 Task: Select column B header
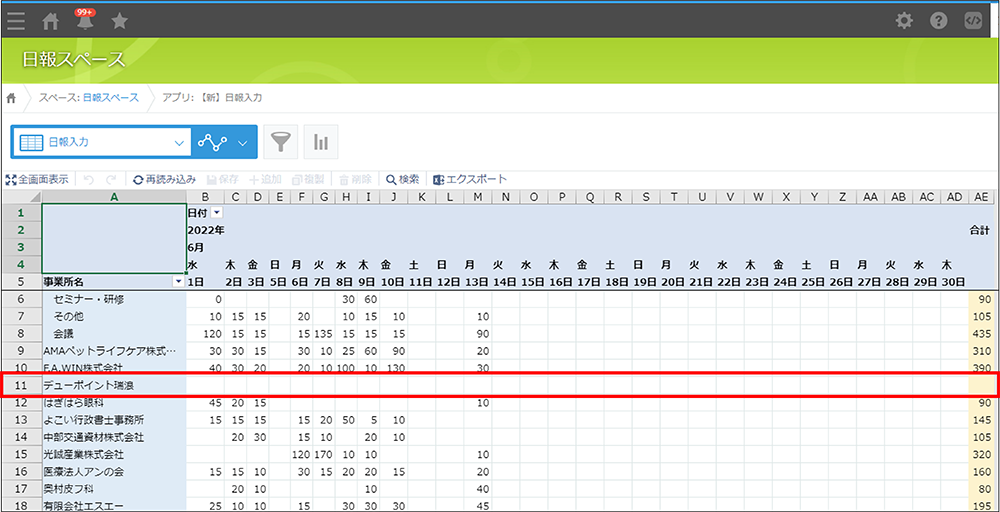pos(205,197)
